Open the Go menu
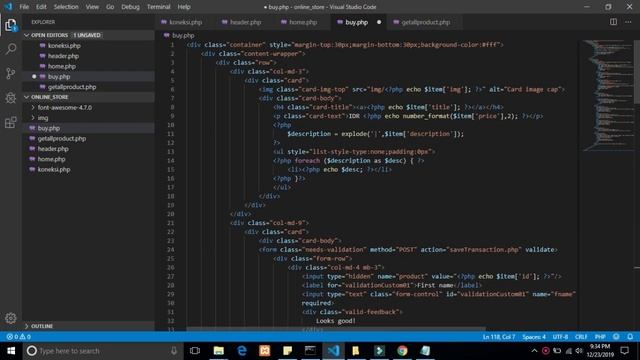This screenshot has height=360, width=640. [x=110, y=7]
